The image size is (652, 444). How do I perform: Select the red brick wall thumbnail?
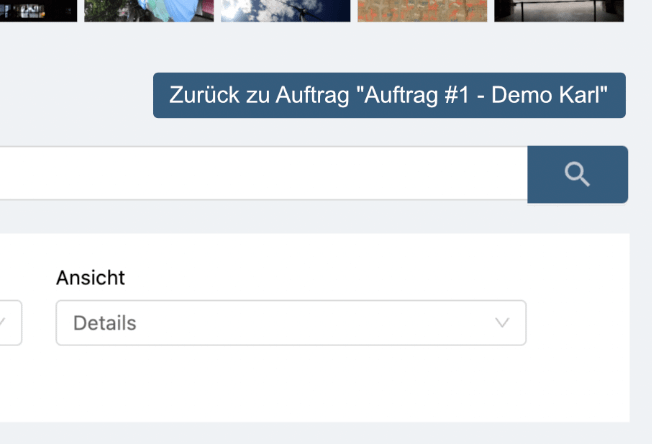click(422, 10)
